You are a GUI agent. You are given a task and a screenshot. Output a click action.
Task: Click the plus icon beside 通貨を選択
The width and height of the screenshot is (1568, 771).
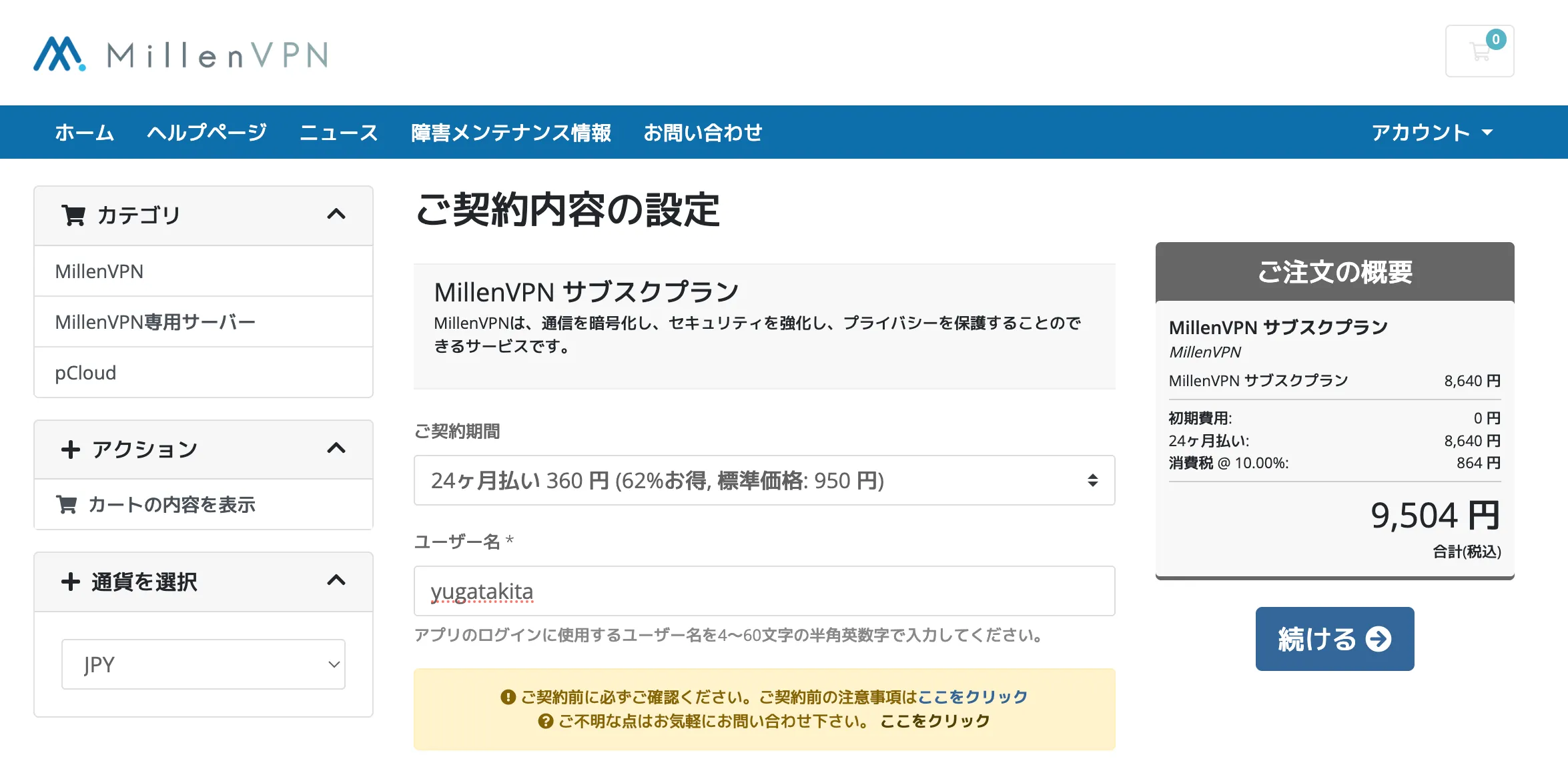tap(71, 582)
